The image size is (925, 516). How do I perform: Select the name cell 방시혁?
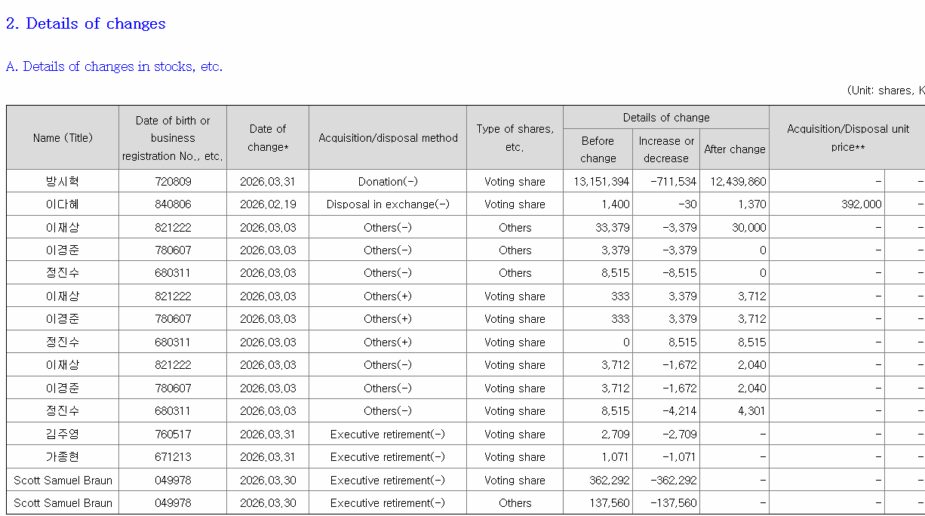(x=62, y=181)
